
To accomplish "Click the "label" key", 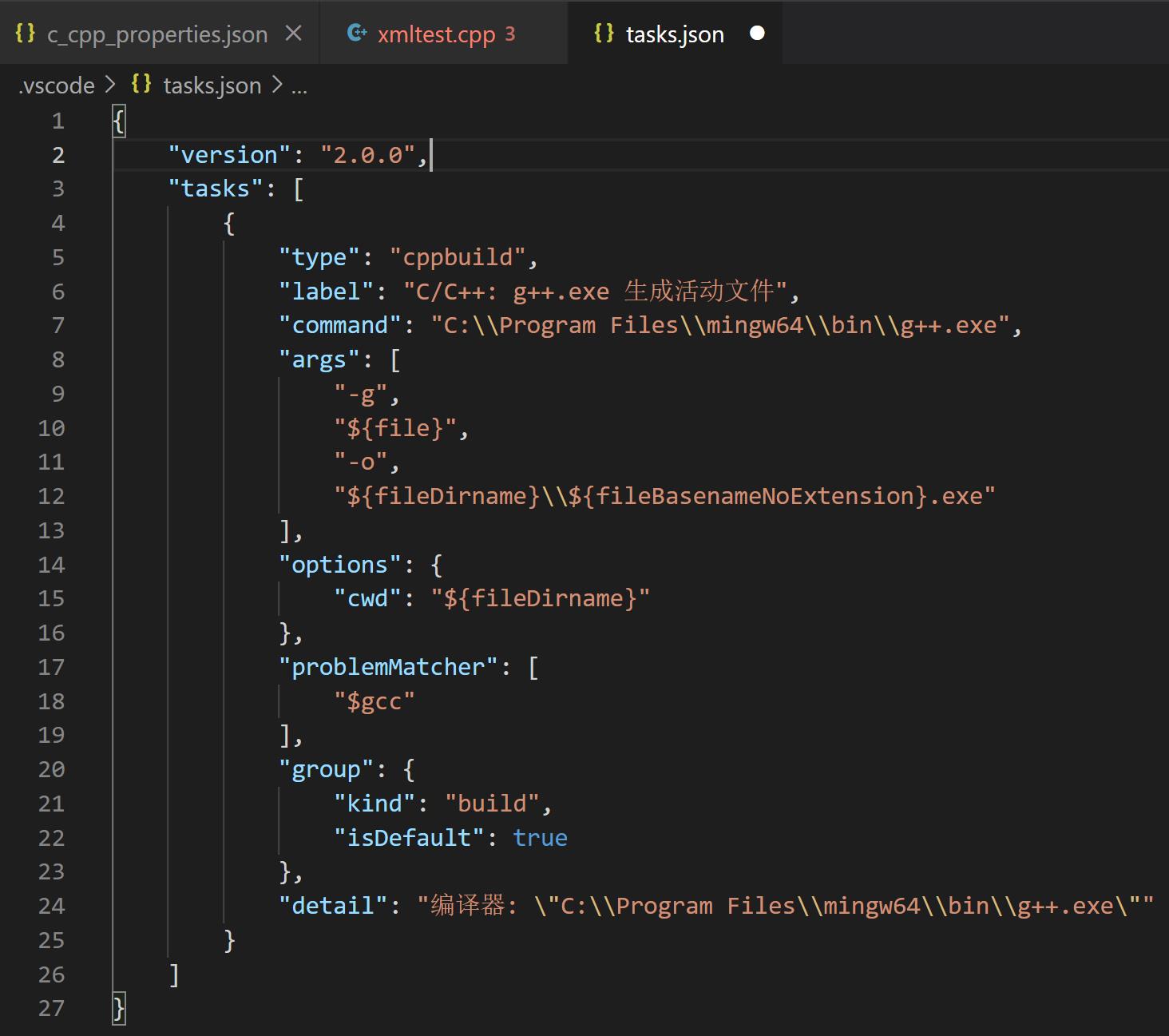I will click(327, 292).
